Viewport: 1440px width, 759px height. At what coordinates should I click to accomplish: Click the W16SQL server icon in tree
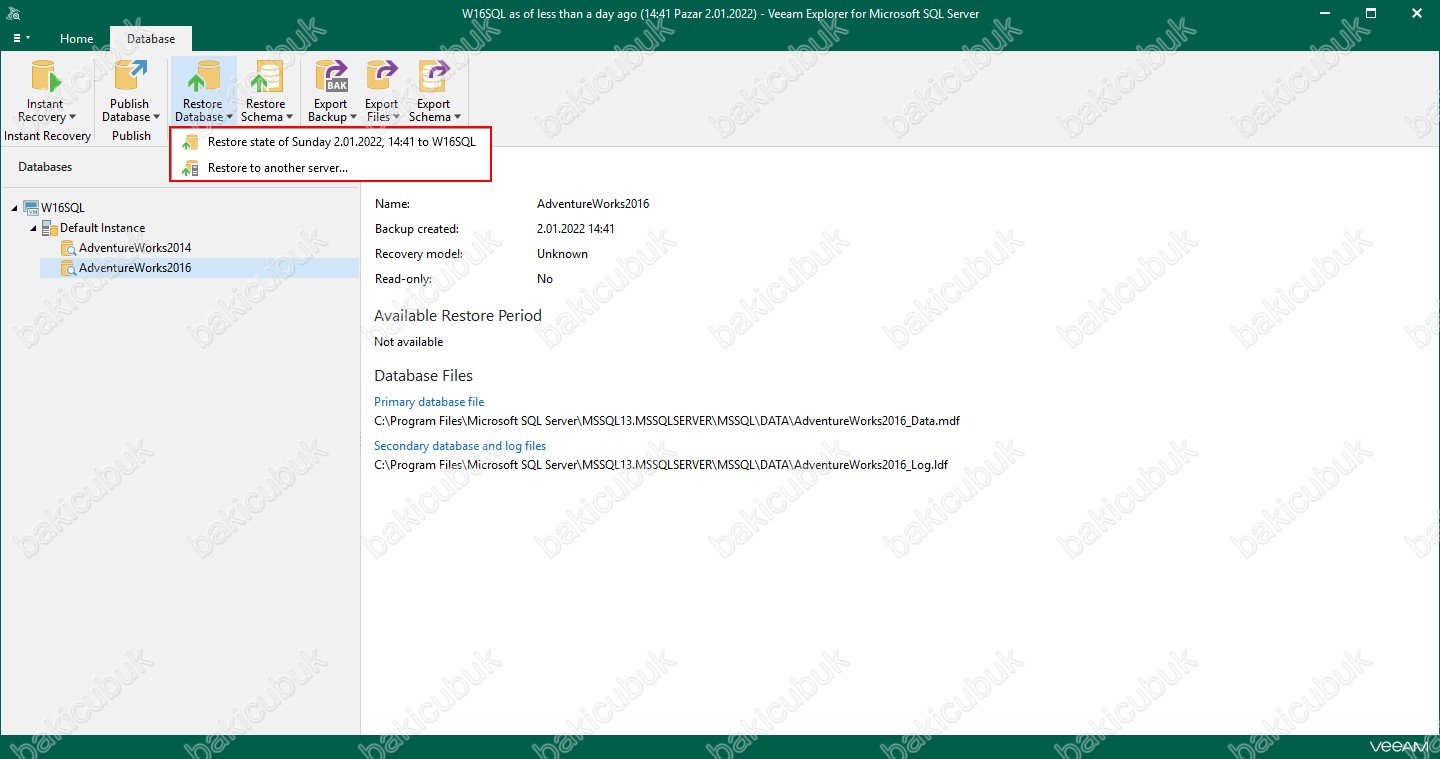click(31, 208)
